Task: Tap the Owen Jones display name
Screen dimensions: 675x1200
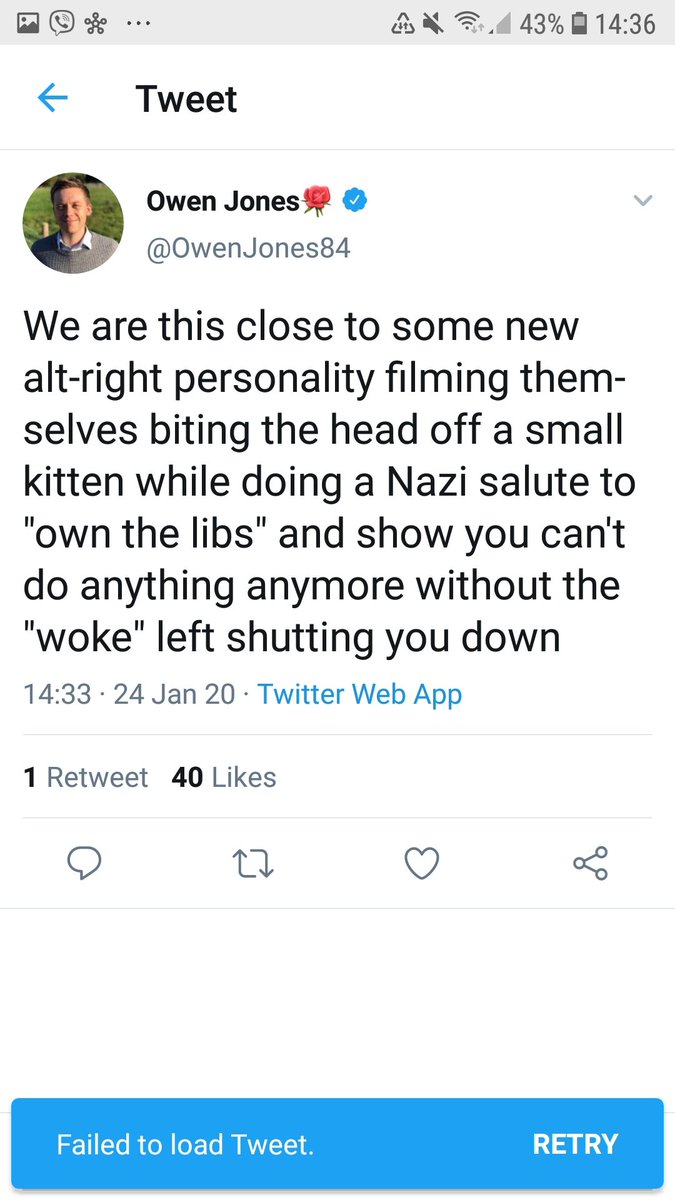Action: coord(222,201)
